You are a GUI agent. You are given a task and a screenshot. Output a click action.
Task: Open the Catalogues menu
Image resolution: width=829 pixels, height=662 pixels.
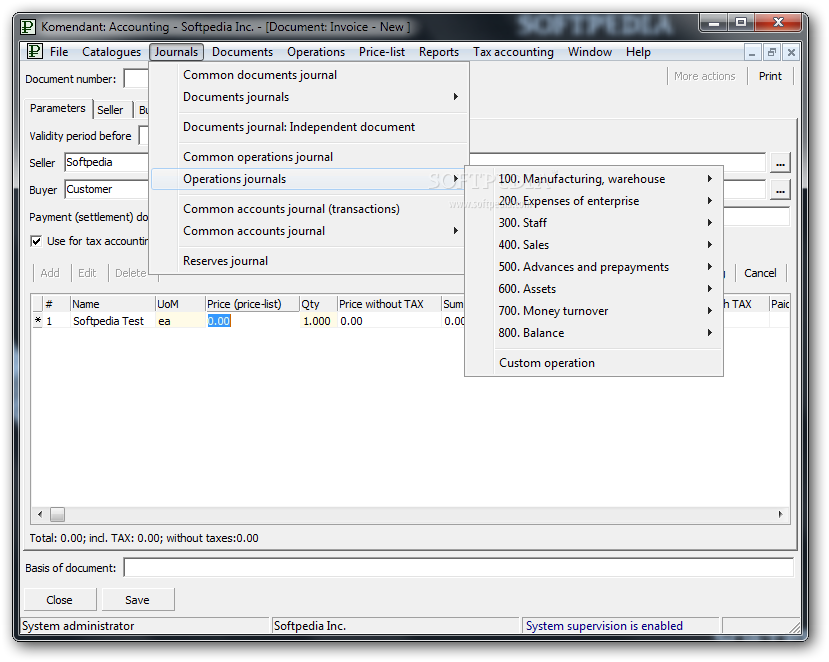click(112, 52)
